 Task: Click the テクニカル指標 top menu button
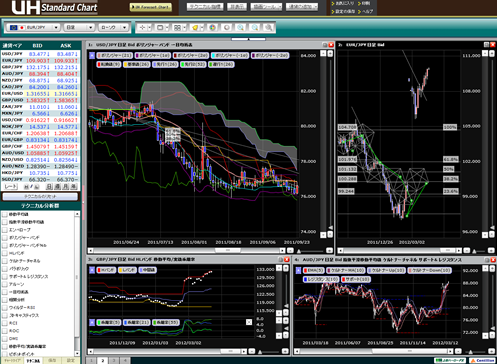205,7
